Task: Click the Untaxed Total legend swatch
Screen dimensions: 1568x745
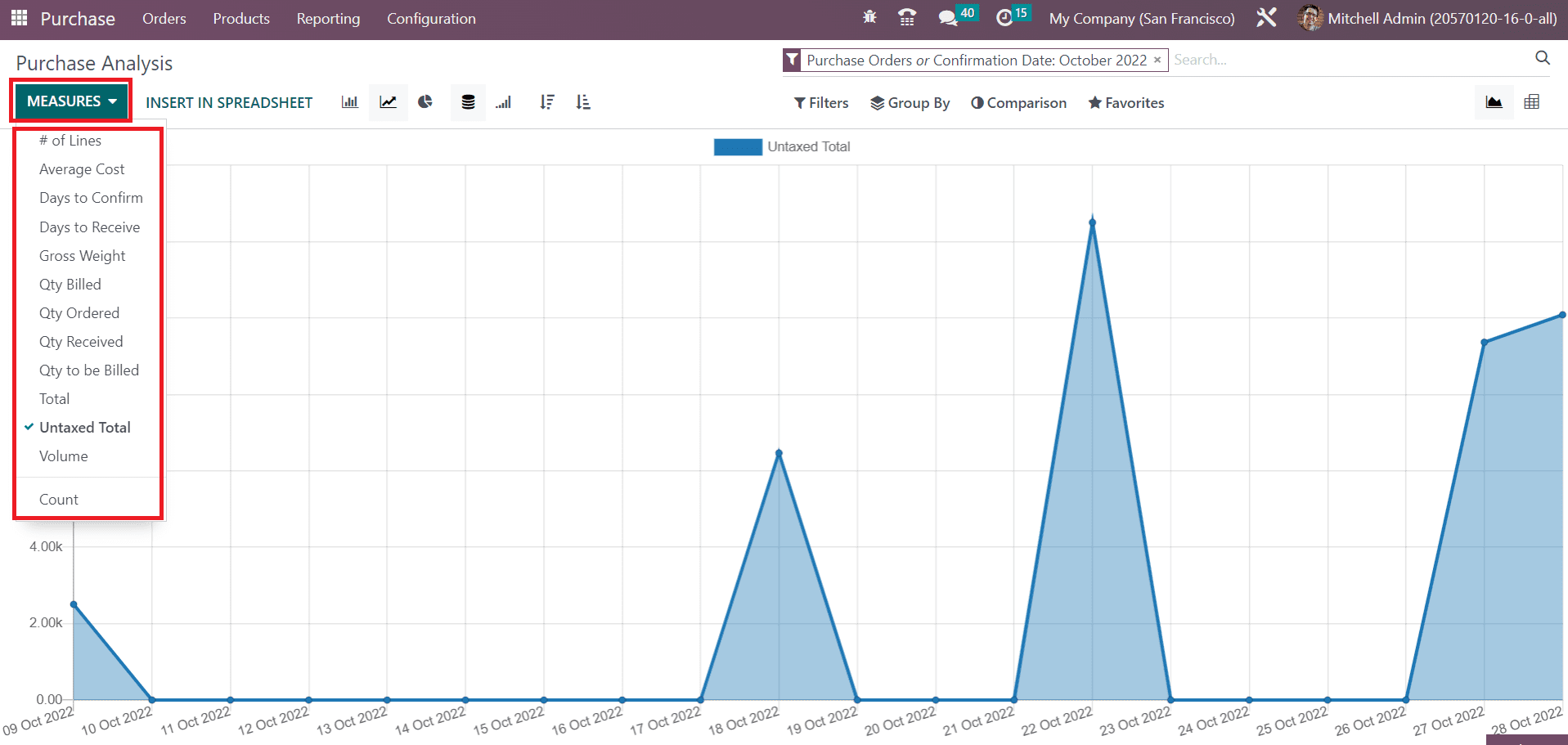Action: 738,147
